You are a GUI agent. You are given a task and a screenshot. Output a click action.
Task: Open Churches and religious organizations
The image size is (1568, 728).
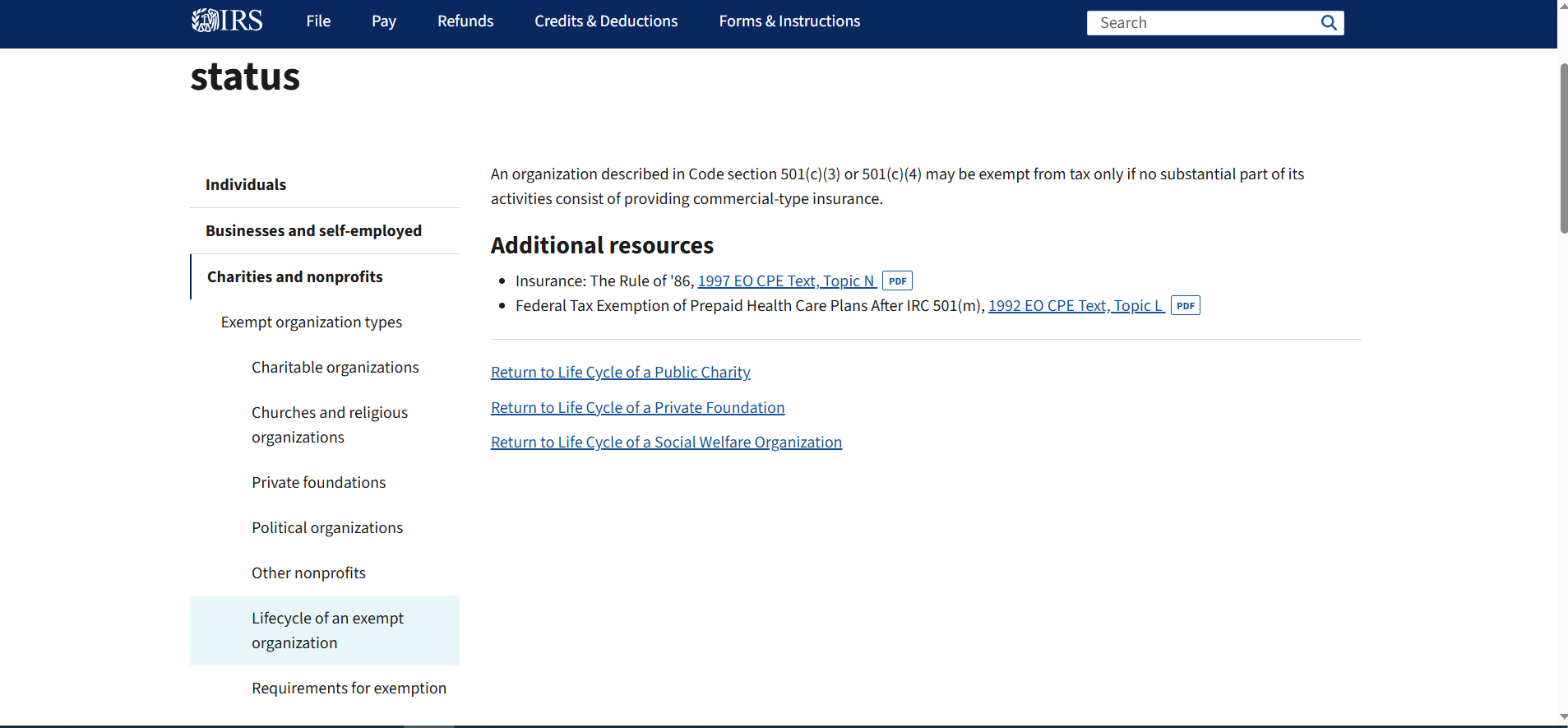[330, 424]
